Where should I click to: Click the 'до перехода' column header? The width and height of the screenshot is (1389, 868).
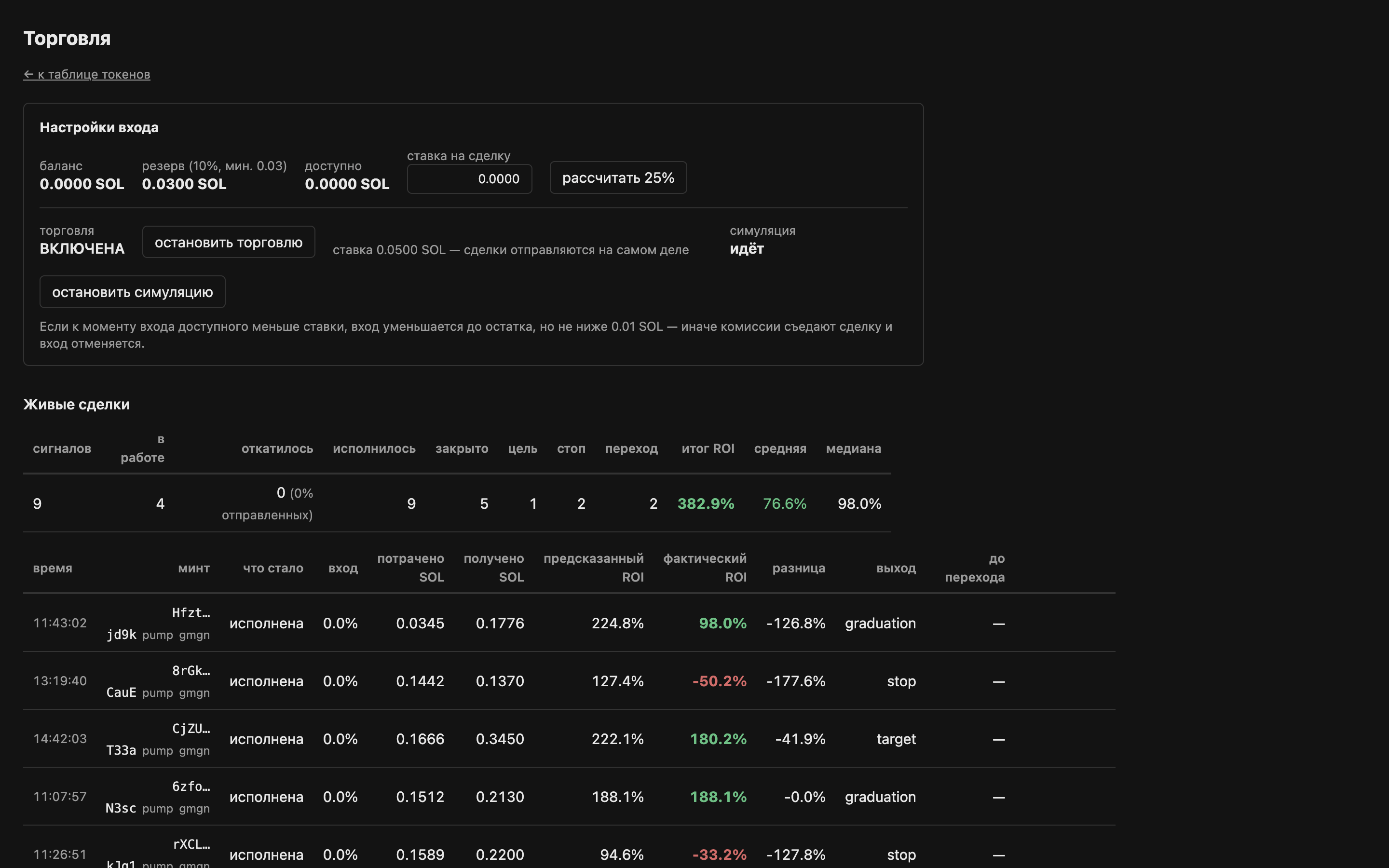pos(975,568)
